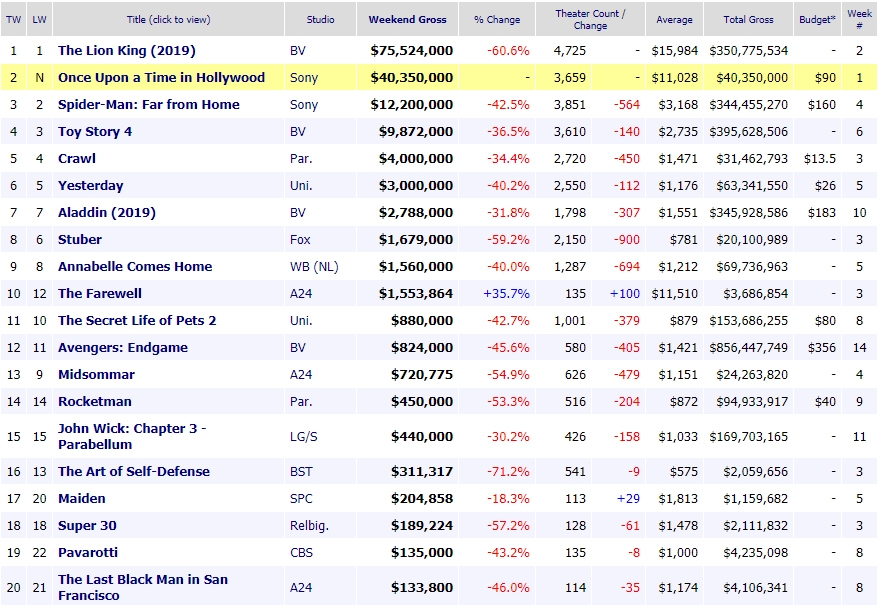Viewport: 880px width, 605px height.
Task: Click the Aladdin (2019) title
Action: [x=107, y=212]
